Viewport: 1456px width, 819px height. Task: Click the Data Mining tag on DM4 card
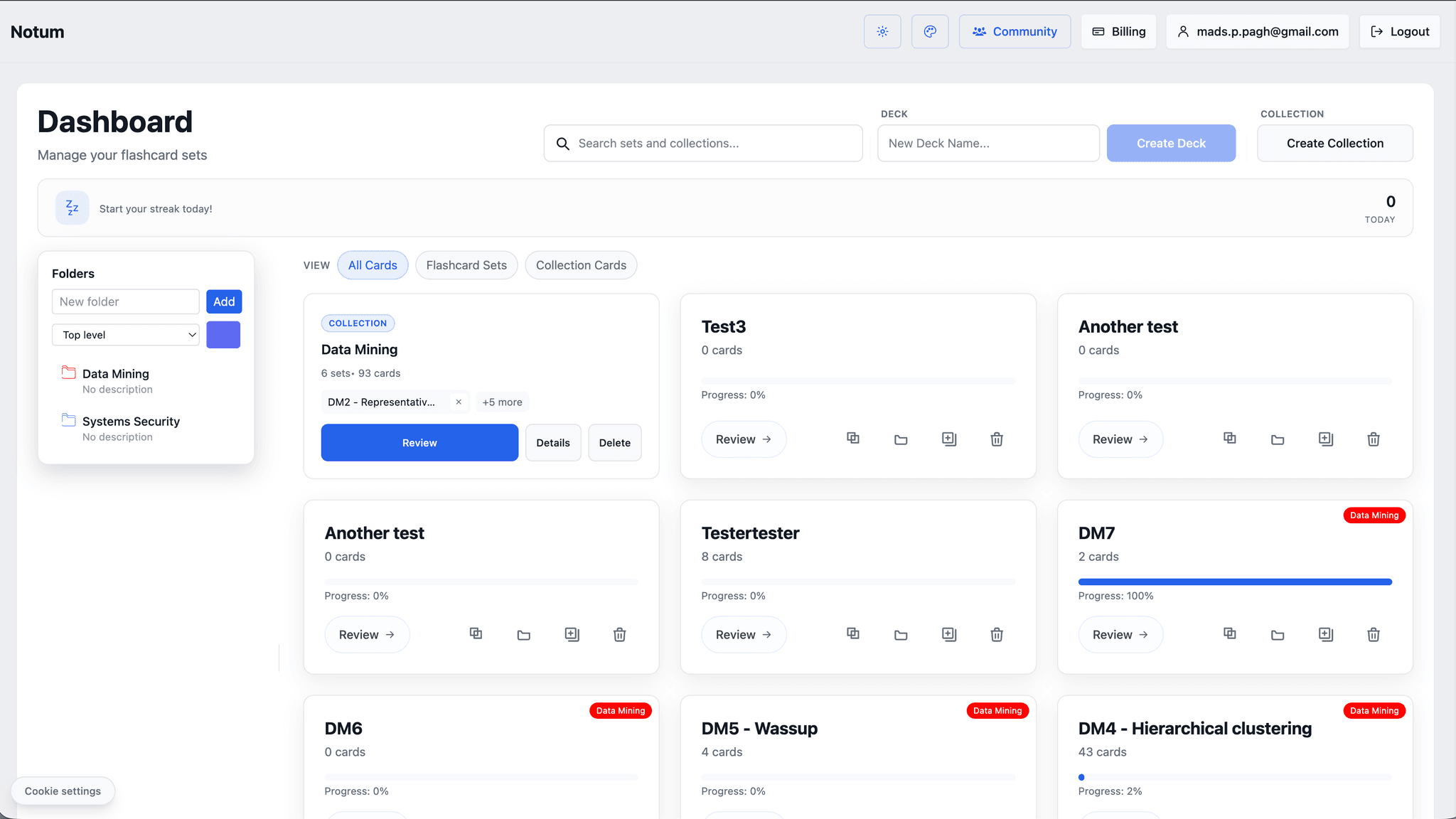click(1374, 711)
